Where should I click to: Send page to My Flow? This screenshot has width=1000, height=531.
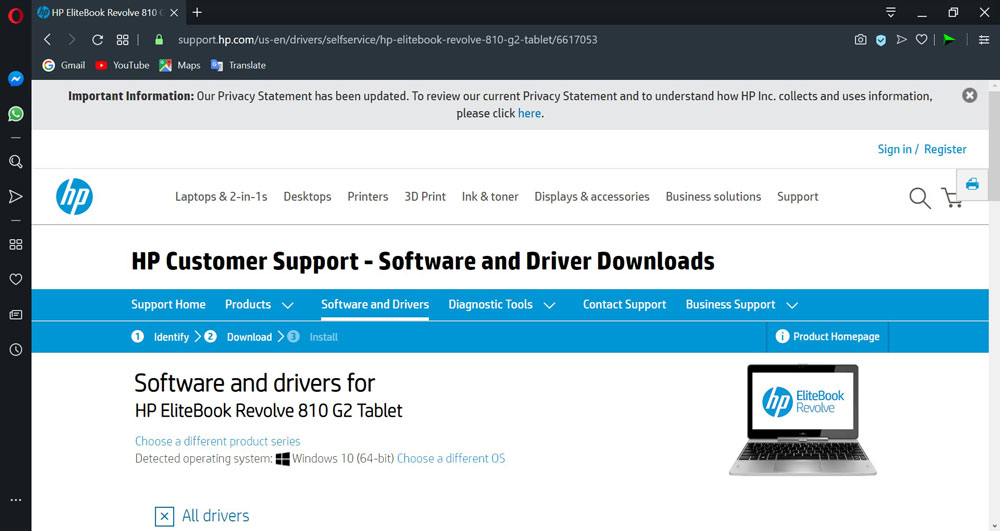pyautogui.click(x=901, y=40)
